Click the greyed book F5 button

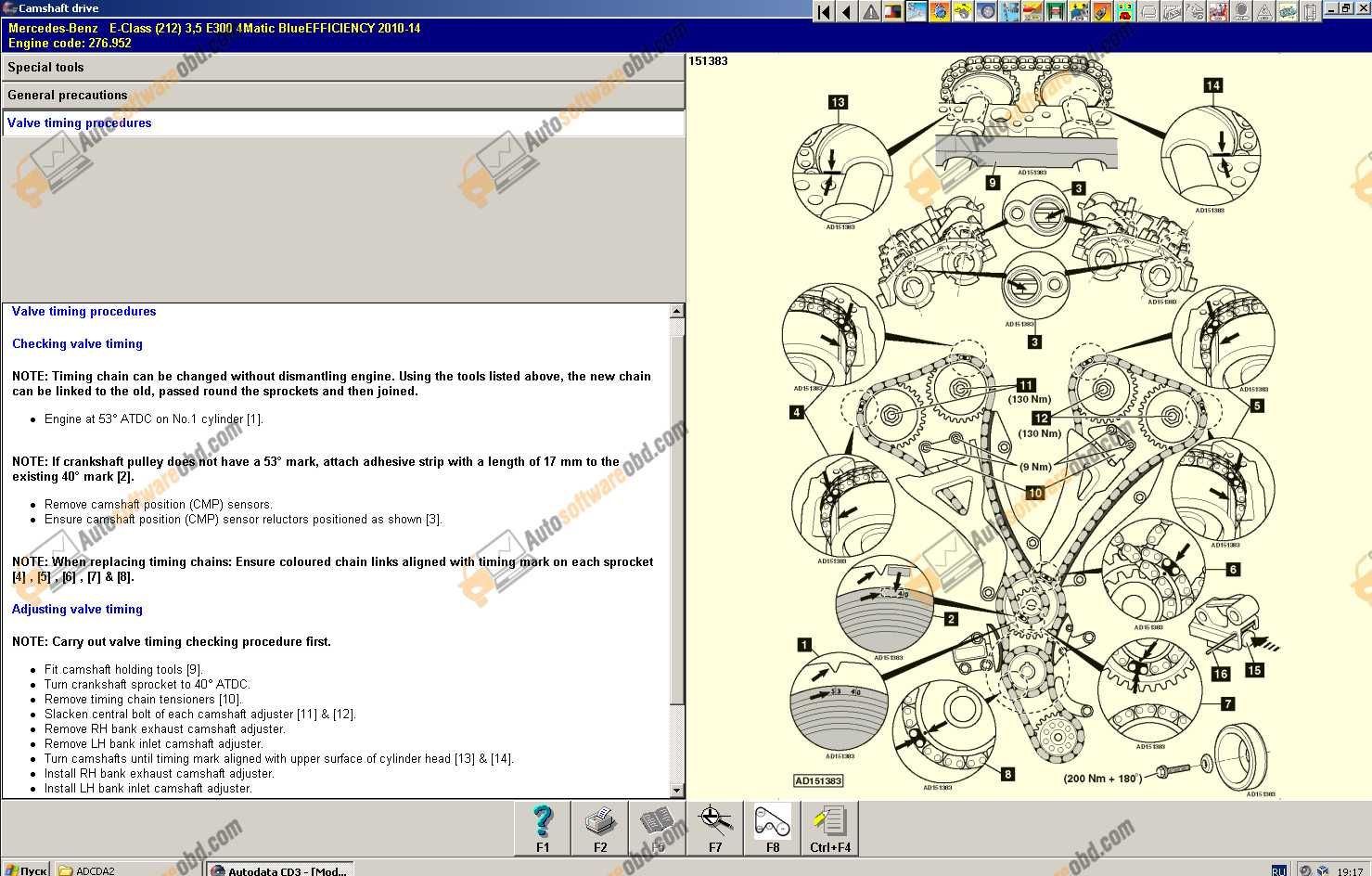[658, 828]
